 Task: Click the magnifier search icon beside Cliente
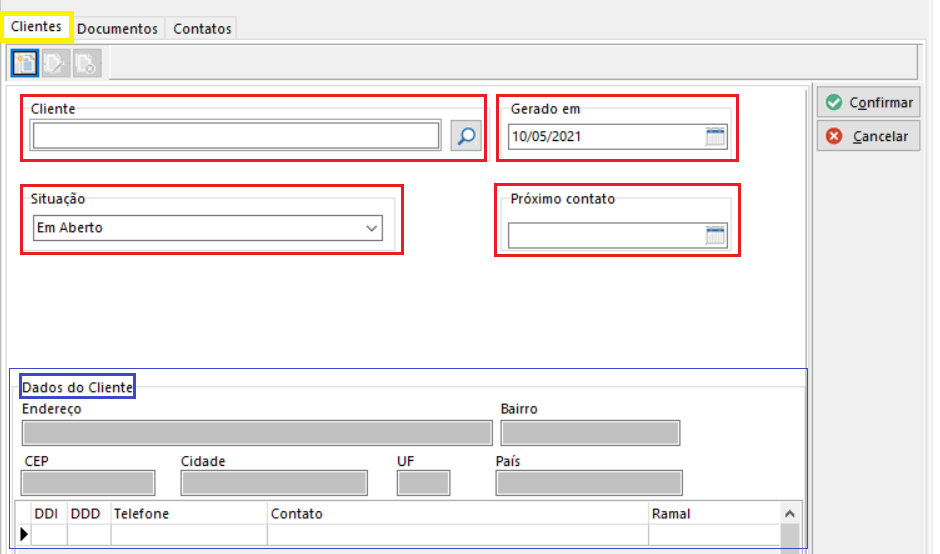coord(466,136)
